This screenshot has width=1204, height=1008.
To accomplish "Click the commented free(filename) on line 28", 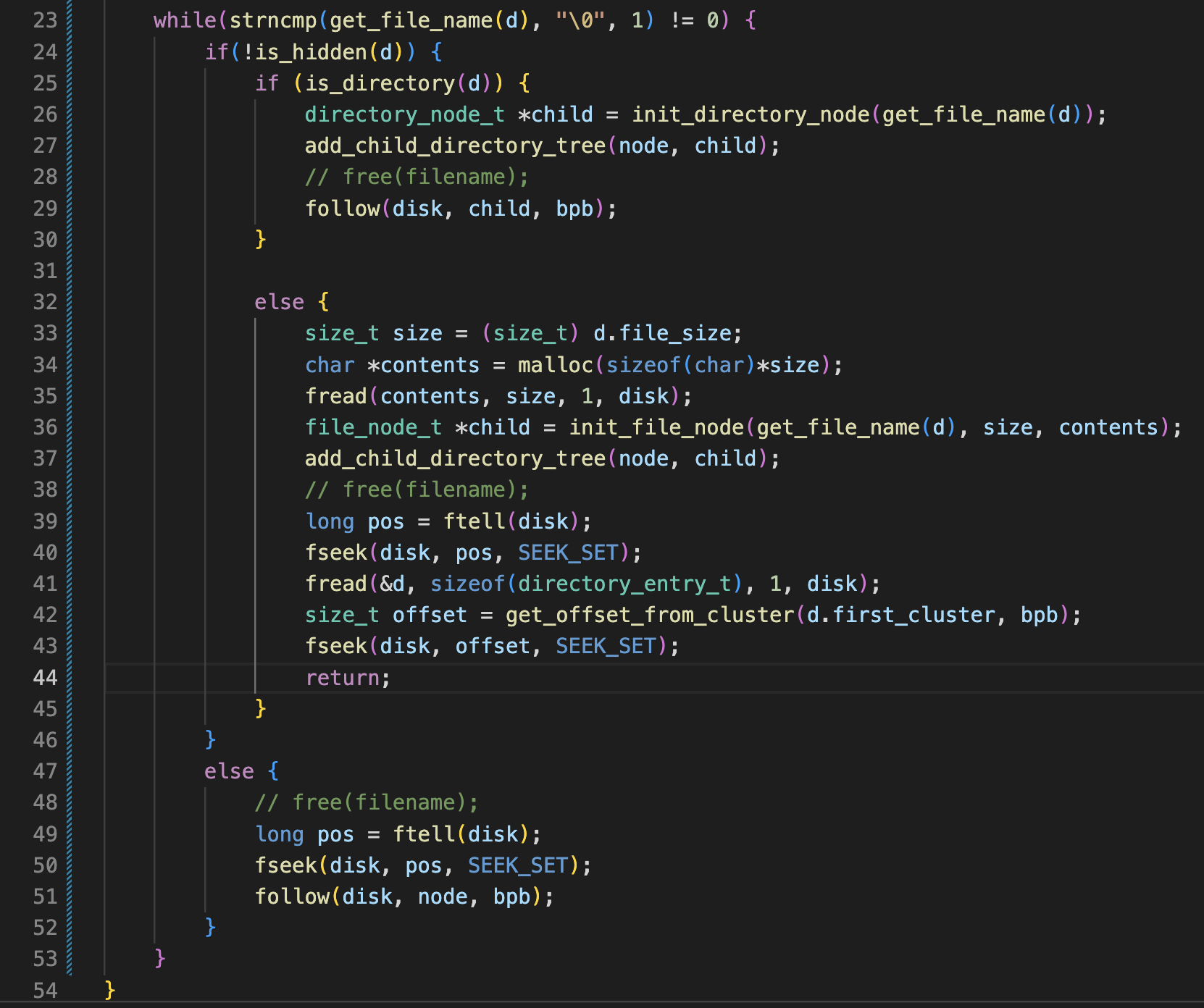I will tap(417, 177).
